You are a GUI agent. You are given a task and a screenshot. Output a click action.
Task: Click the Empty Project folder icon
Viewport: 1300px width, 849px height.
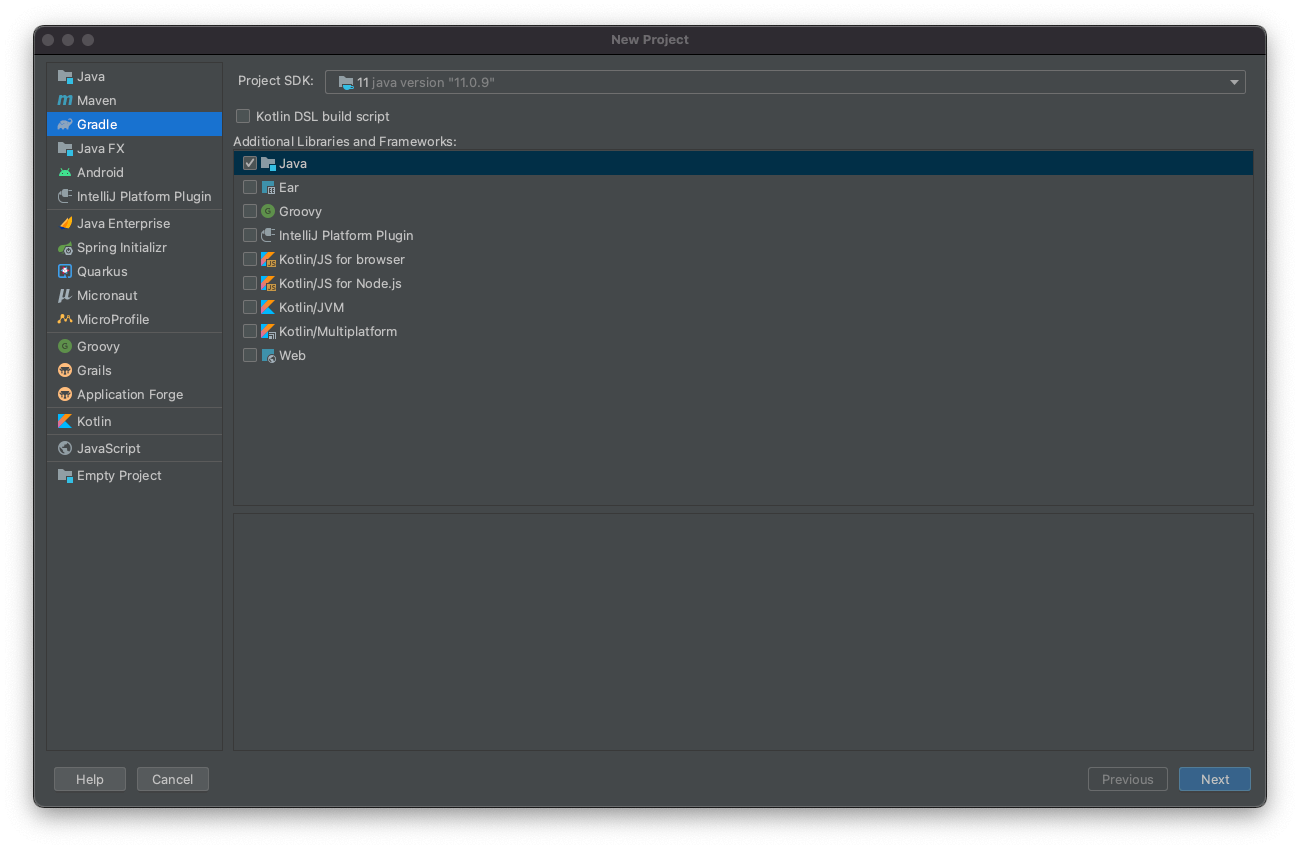[65, 475]
